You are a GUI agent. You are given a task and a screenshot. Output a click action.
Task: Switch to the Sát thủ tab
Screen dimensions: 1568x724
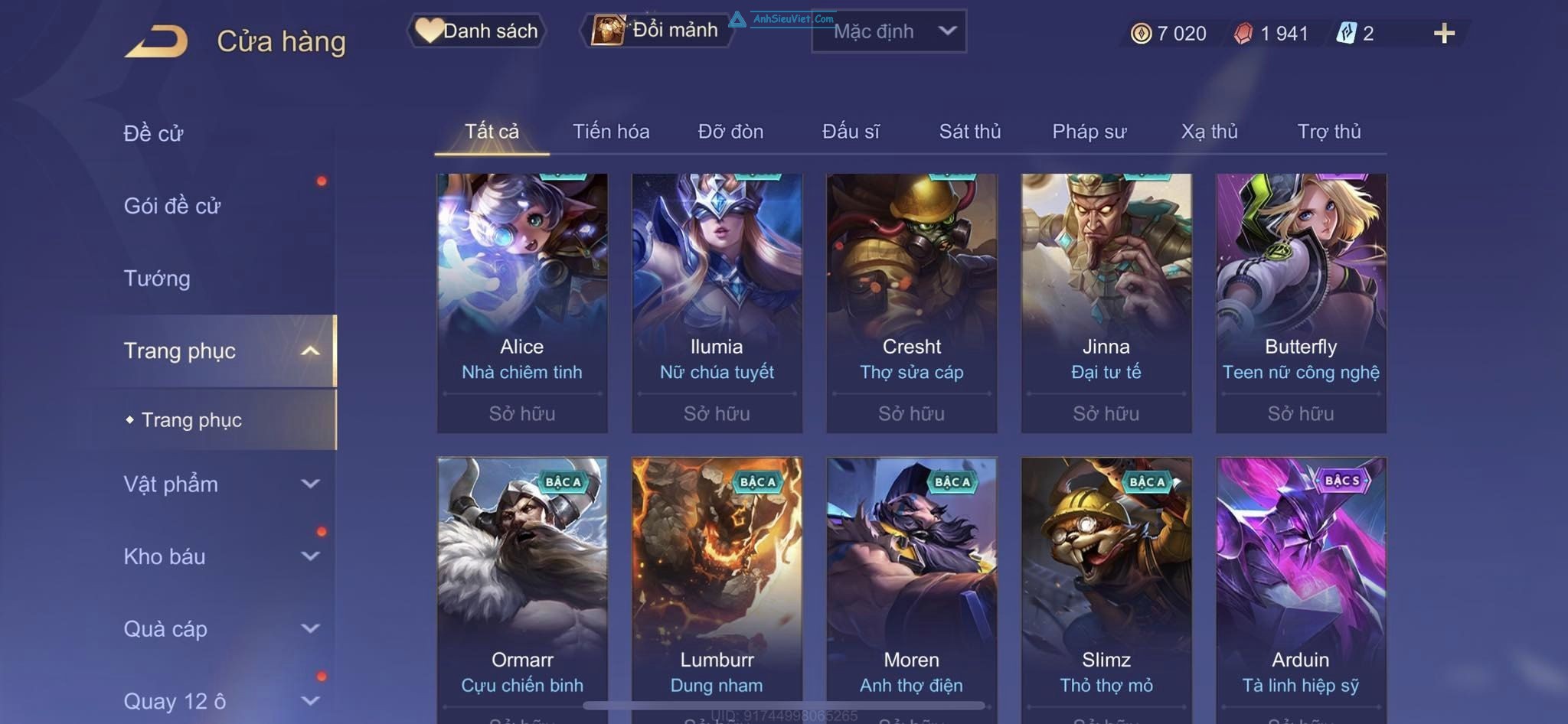[970, 132]
